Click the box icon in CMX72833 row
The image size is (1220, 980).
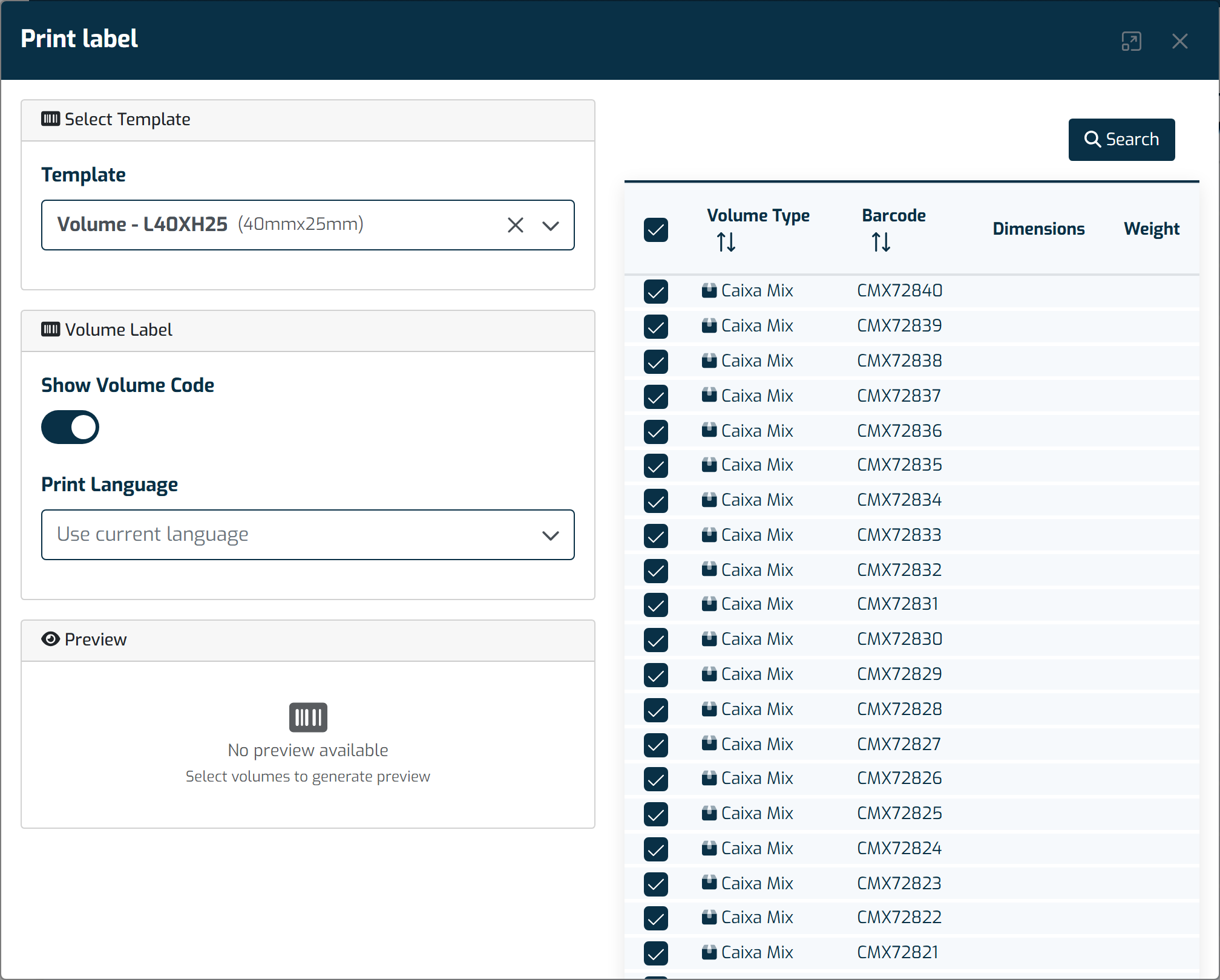(709, 535)
